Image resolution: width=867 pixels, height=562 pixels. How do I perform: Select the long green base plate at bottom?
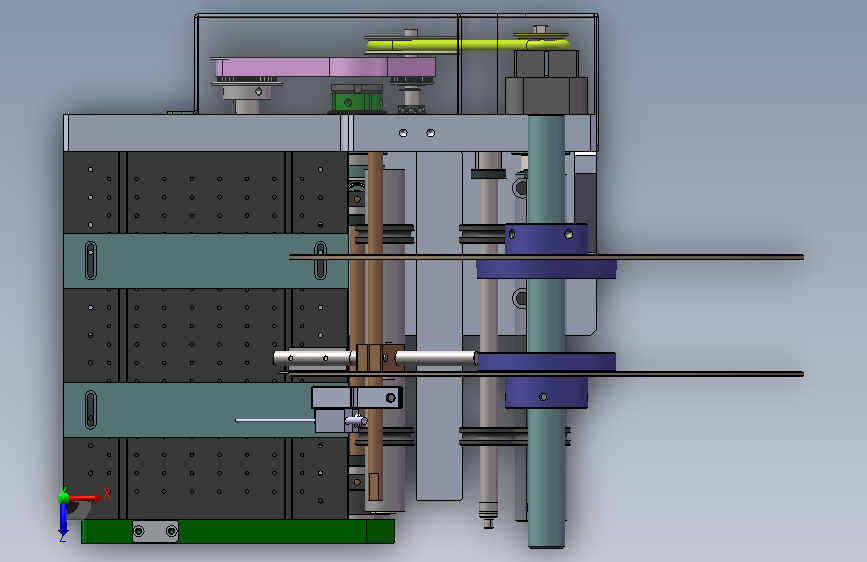pyautogui.click(x=238, y=532)
